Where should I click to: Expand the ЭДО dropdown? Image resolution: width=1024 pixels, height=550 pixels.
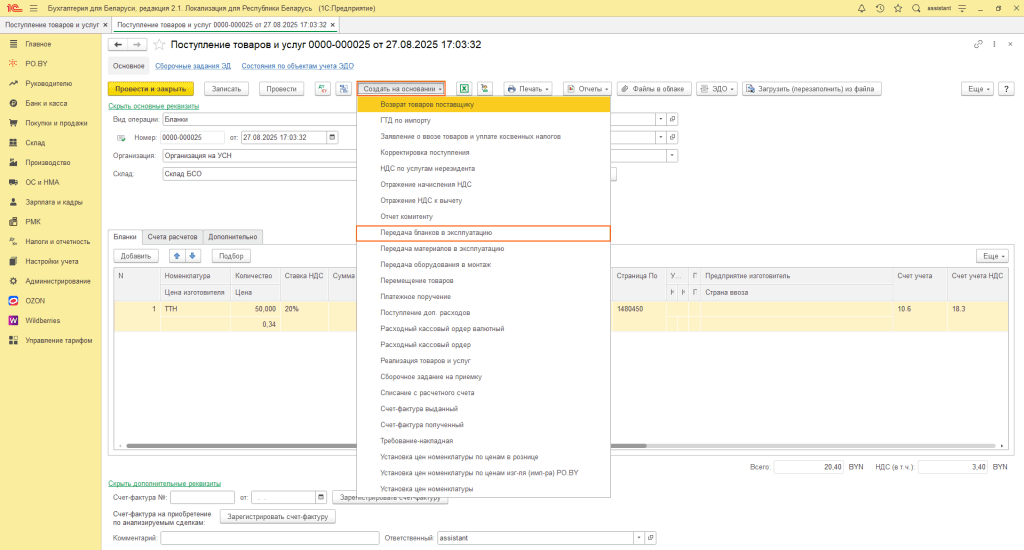click(x=717, y=89)
